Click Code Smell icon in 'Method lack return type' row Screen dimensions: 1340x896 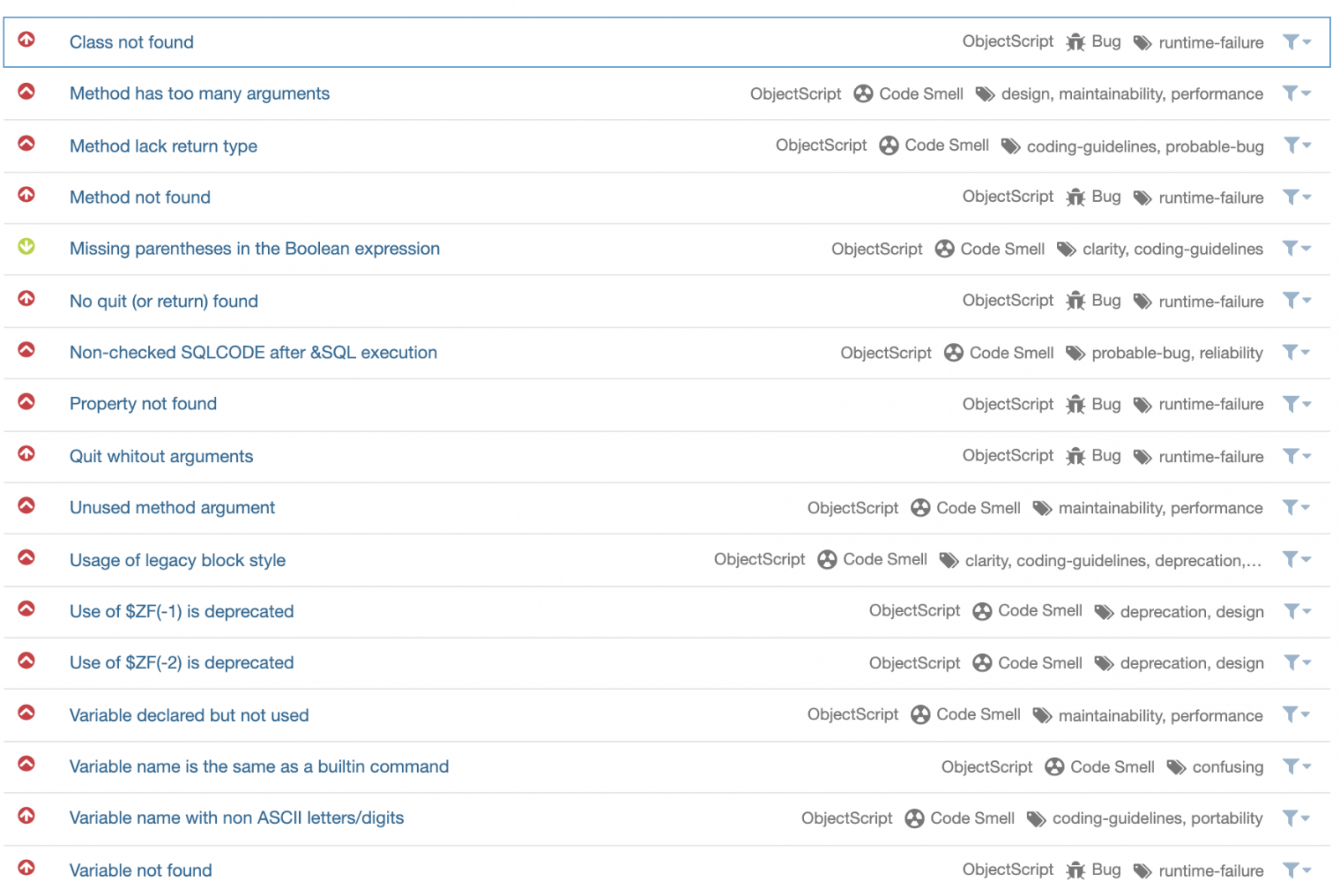pyautogui.click(x=889, y=146)
